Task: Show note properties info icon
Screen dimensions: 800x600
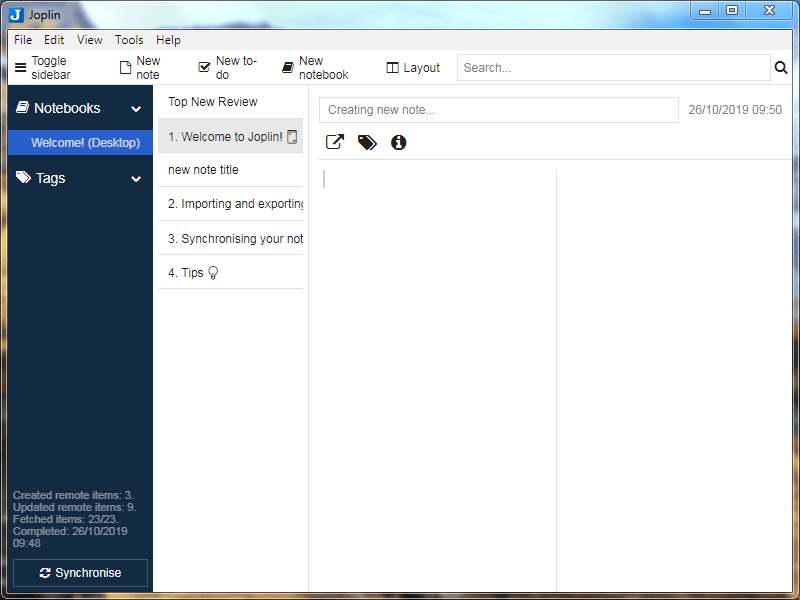Action: (398, 142)
